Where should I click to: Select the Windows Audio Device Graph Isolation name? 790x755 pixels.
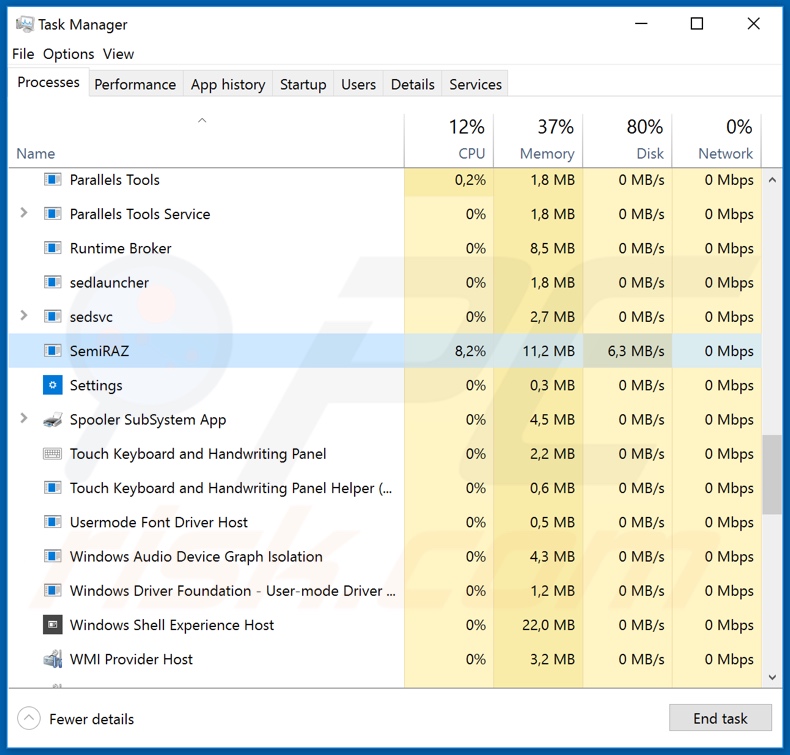[x=196, y=557]
